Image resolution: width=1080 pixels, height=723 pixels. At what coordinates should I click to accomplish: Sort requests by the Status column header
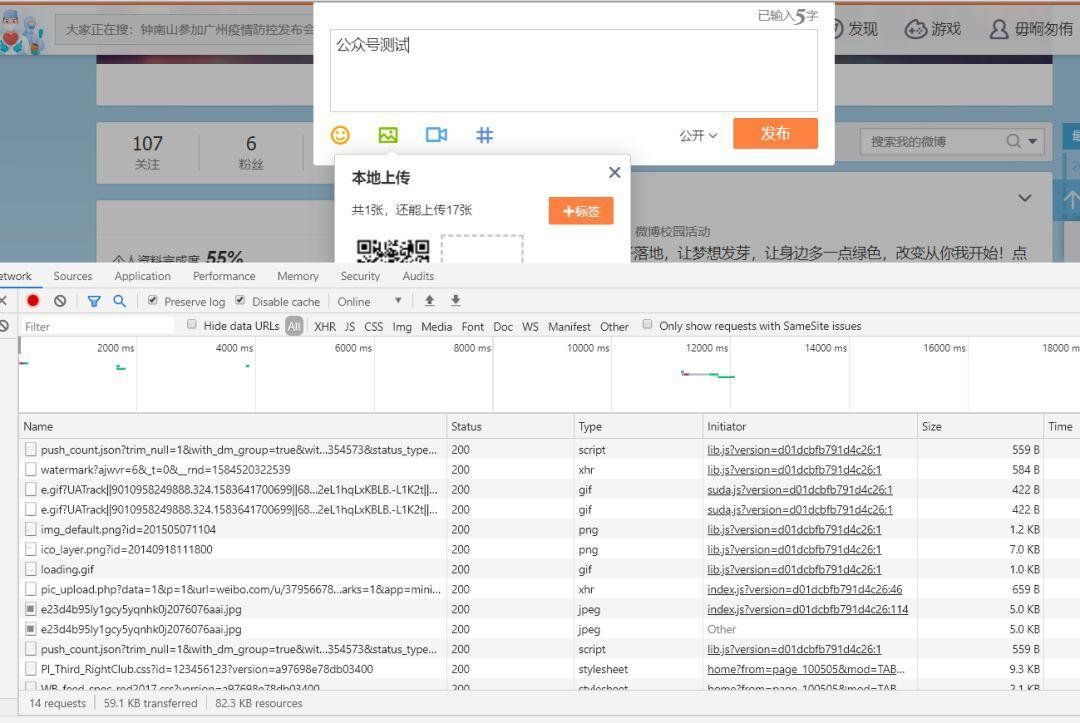click(510, 426)
